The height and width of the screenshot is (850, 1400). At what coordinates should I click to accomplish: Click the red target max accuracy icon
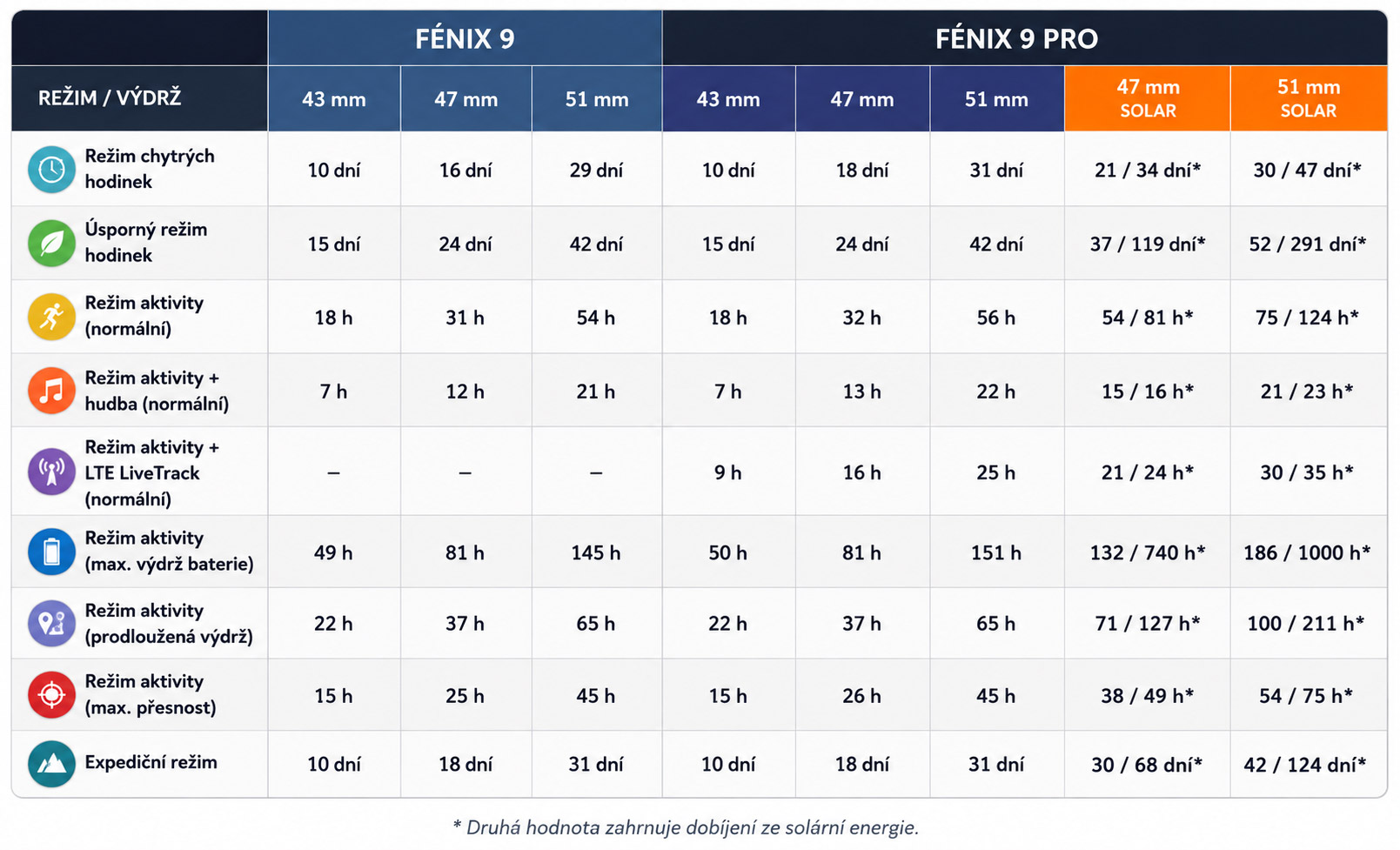coord(51,695)
